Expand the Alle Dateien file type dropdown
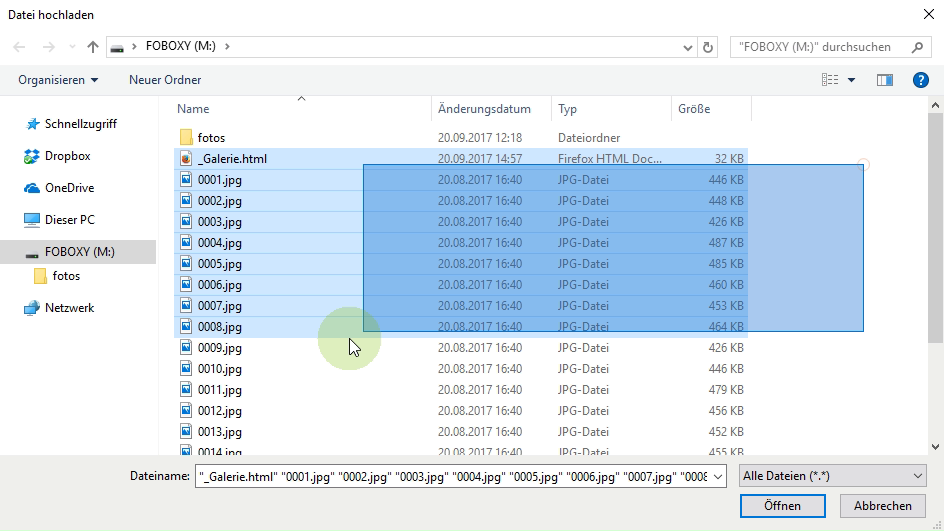 click(917, 477)
